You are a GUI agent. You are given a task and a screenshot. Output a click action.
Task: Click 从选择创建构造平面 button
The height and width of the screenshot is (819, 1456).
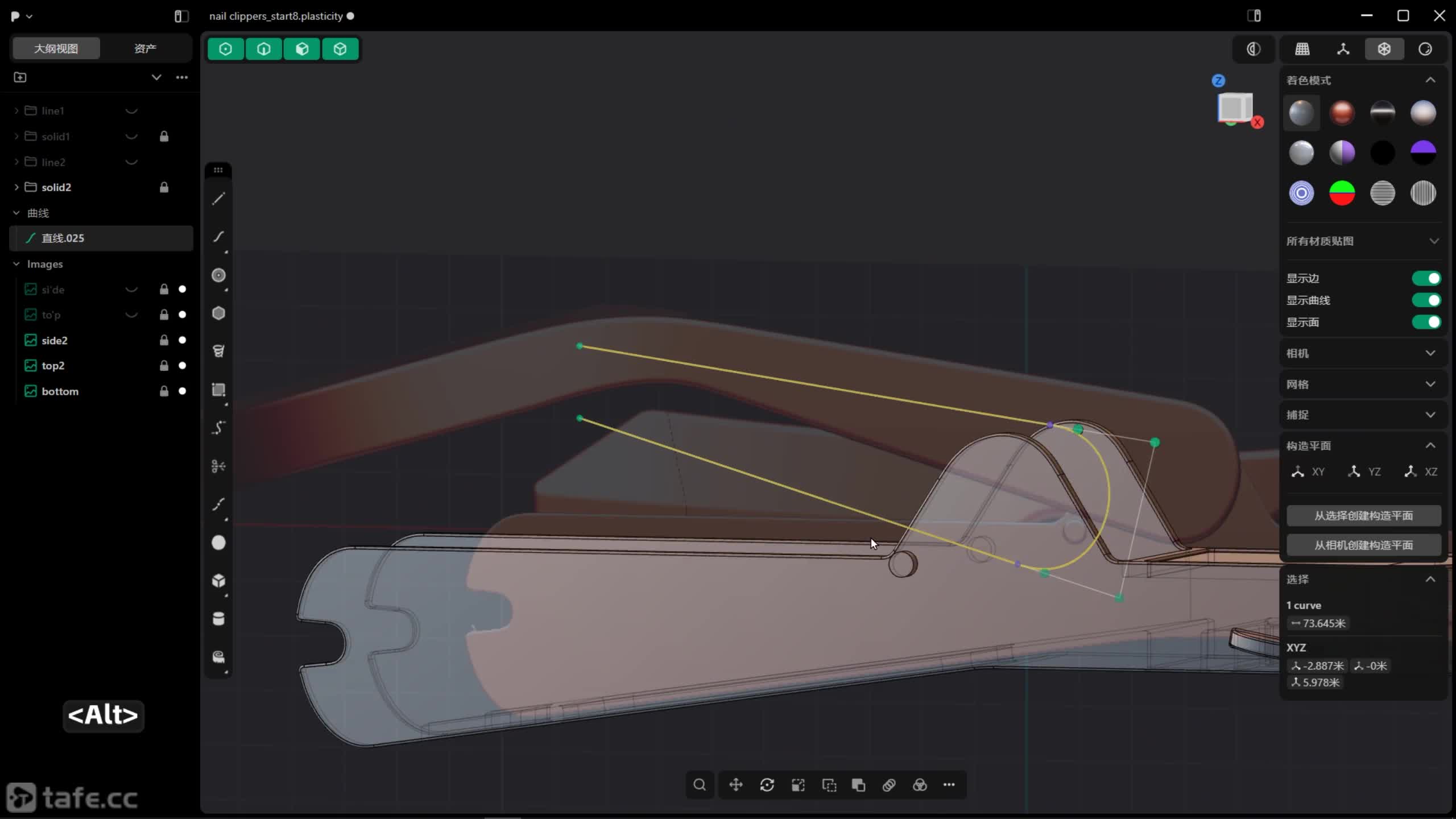coord(1363,516)
